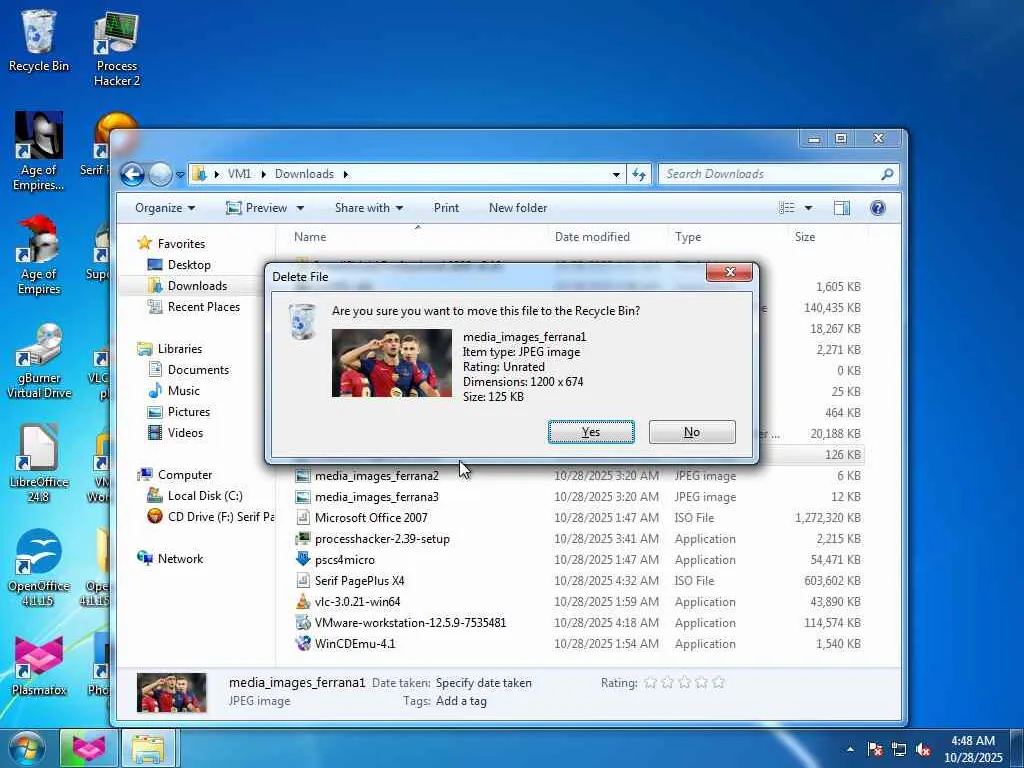Click the fifth rating star in details pane
The width and height of the screenshot is (1024, 768).
(x=718, y=682)
